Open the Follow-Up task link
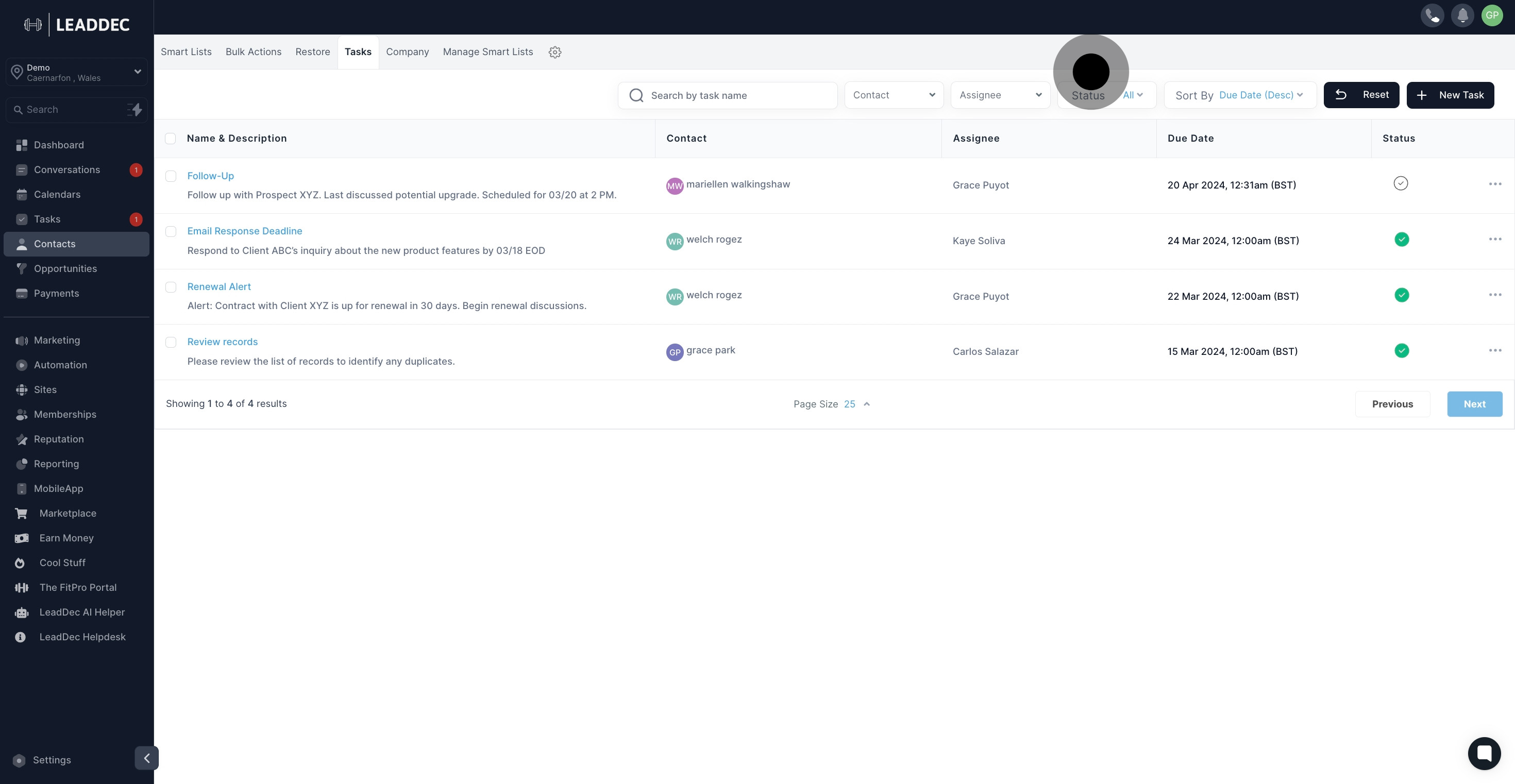Screen dimensions: 1515x784 (211, 176)
